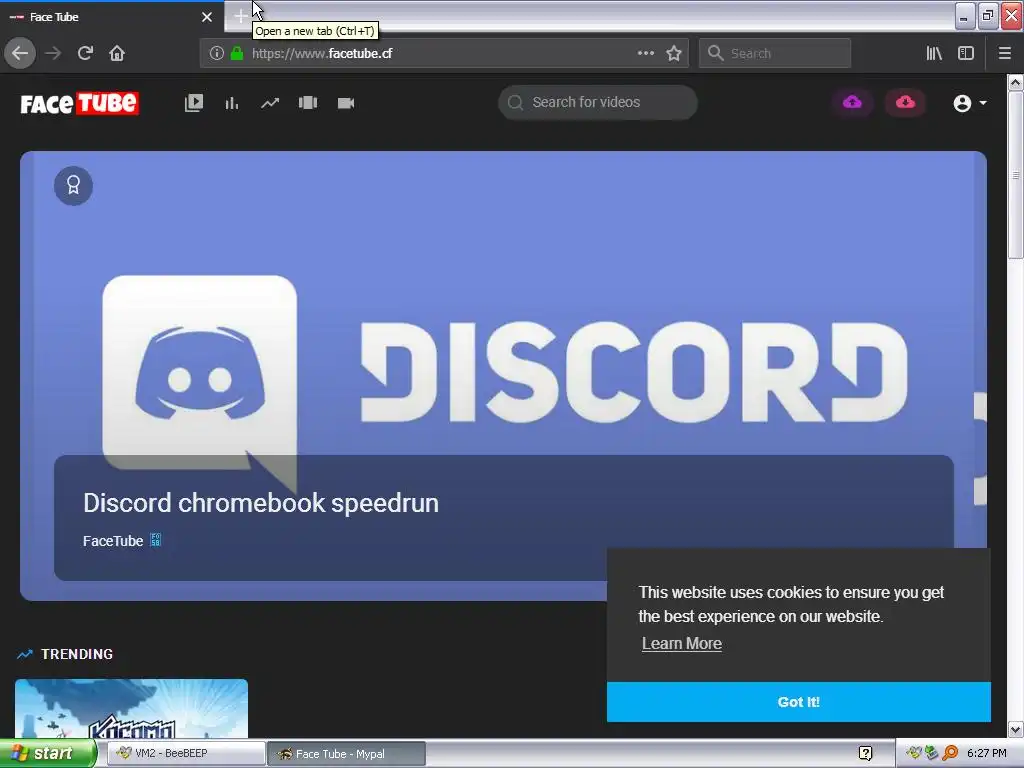
Task: Open the Library bookshelf icon
Action: pos(934,53)
